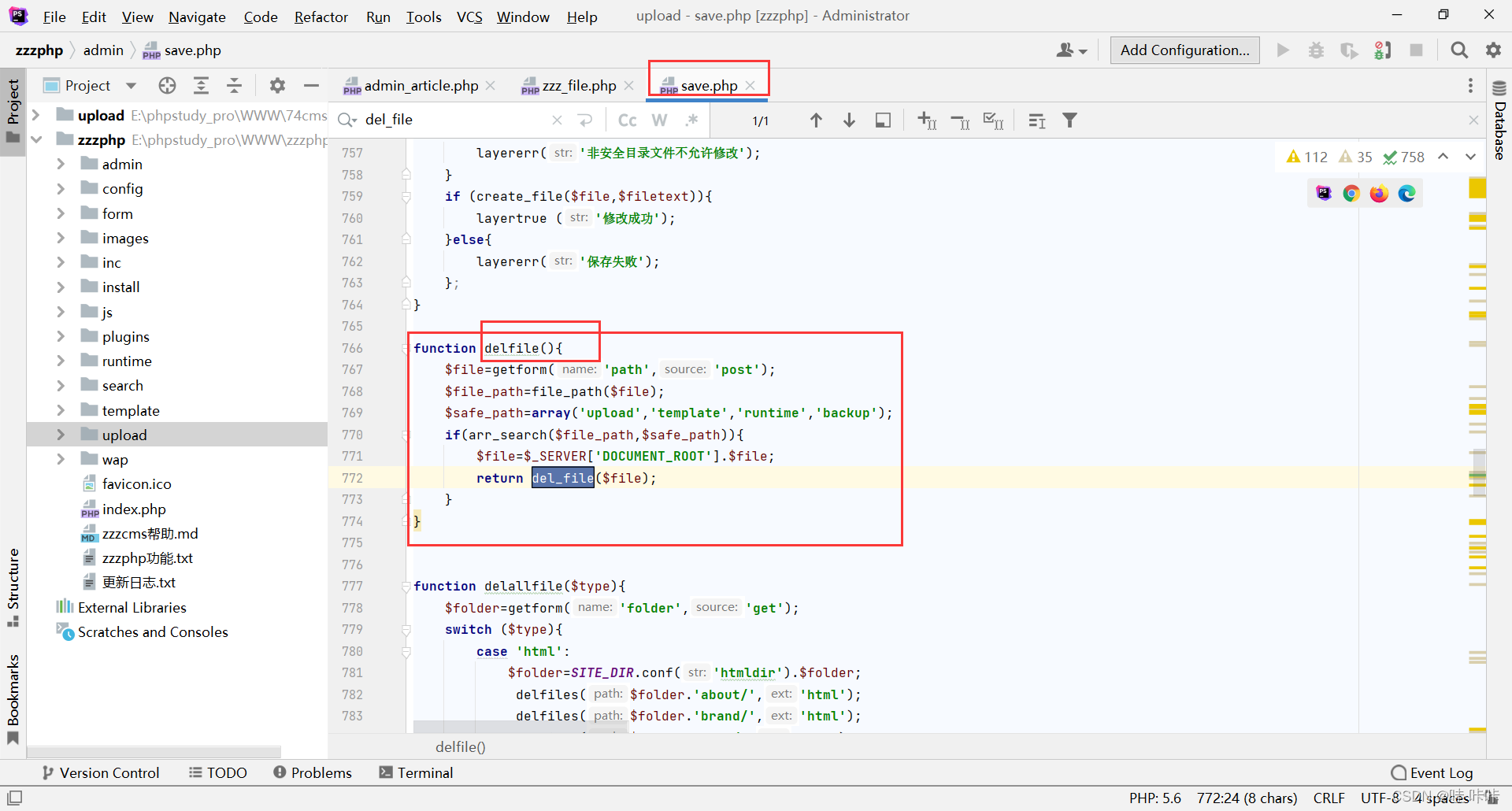Open Search Everywhere magnifier
The image size is (1512, 811).
[1459, 50]
